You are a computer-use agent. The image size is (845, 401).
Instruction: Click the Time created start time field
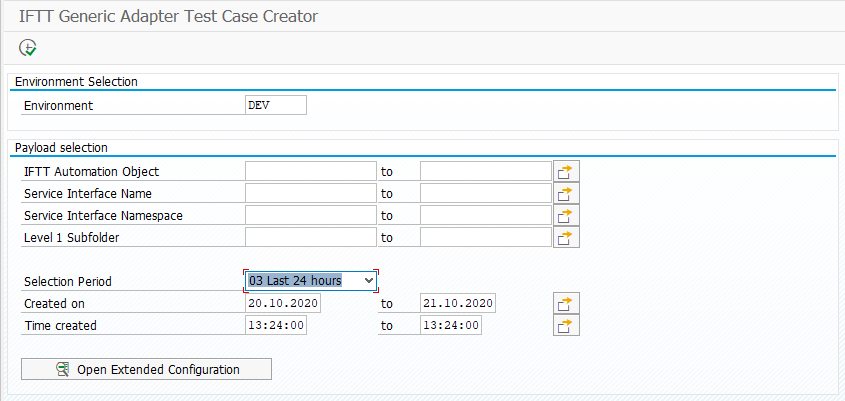tap(276, 325)
